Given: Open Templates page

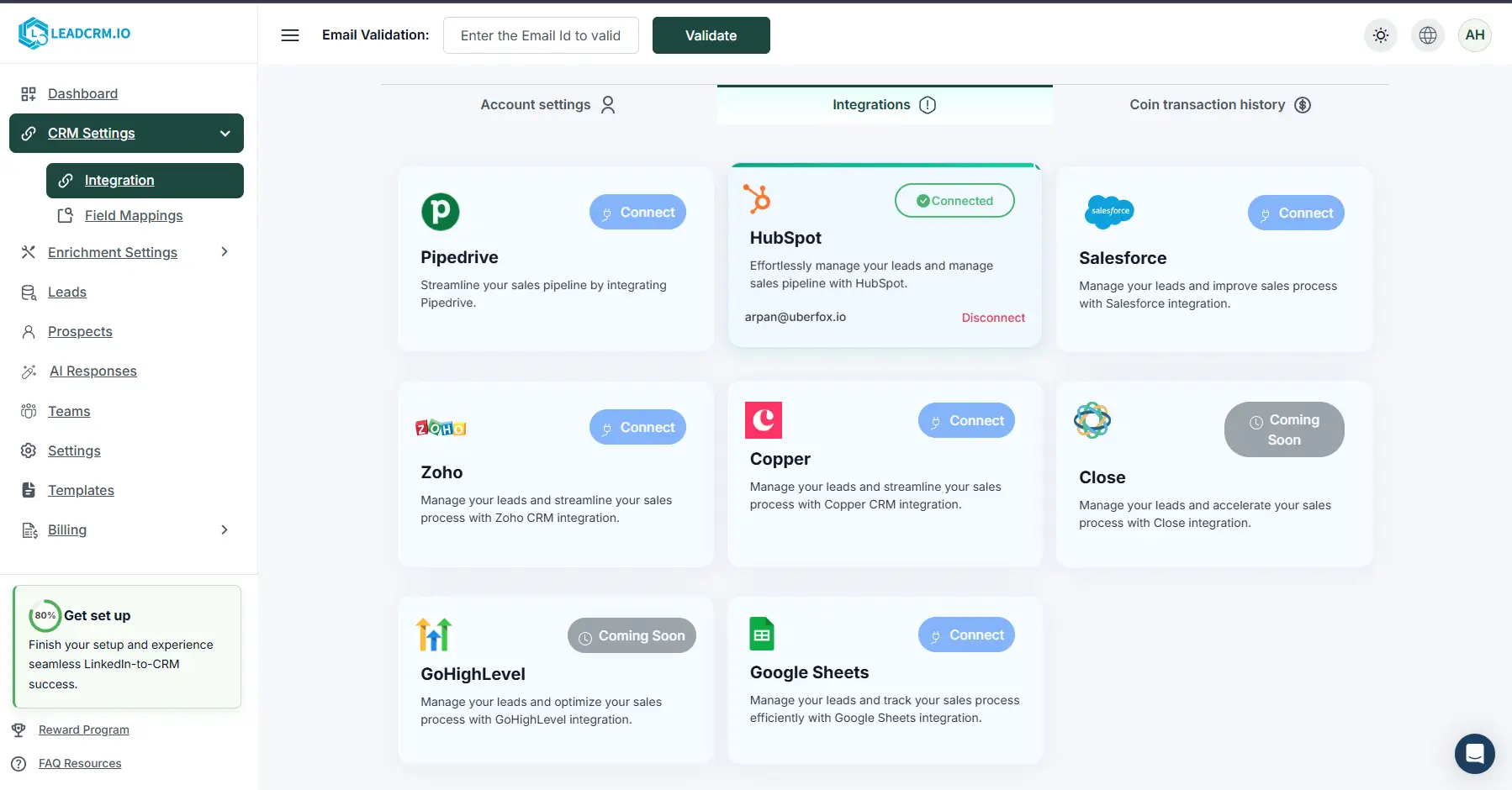Looking at the screenshot, I should (x=81, y=490).
